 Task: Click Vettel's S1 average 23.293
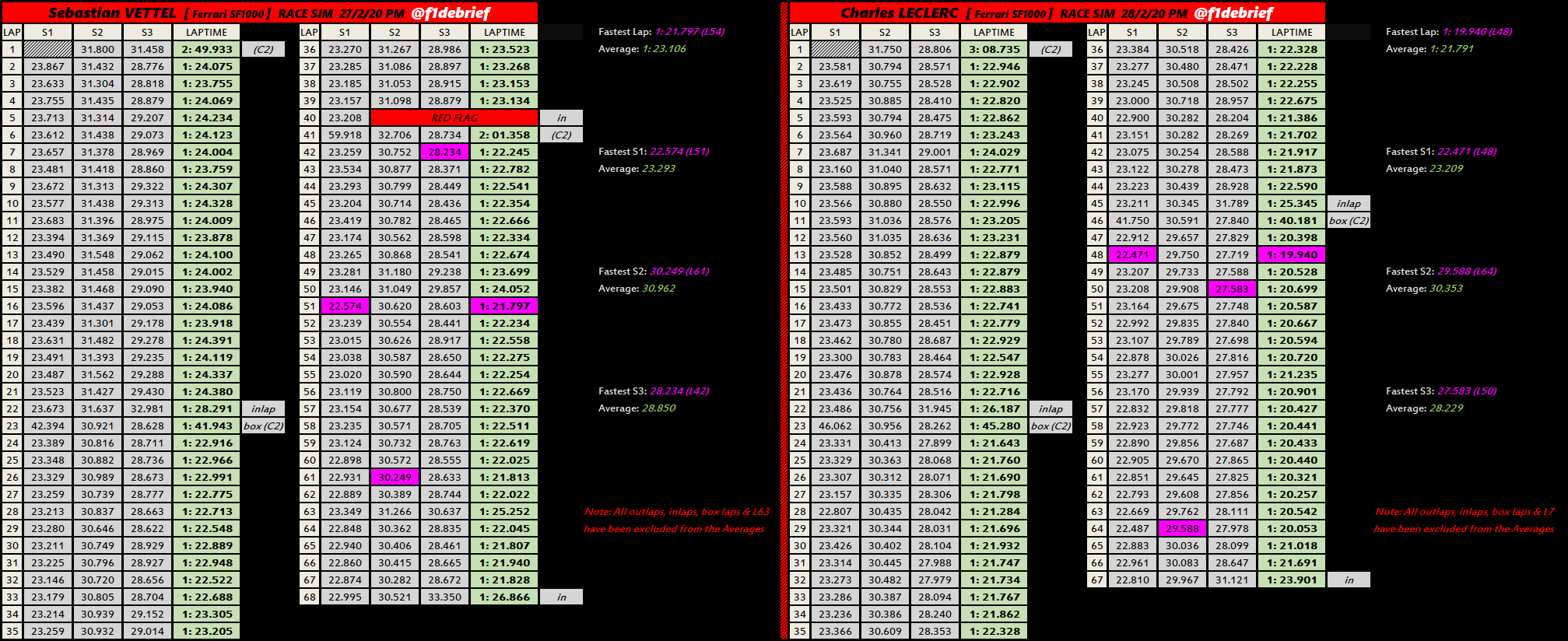coord(659,169)
